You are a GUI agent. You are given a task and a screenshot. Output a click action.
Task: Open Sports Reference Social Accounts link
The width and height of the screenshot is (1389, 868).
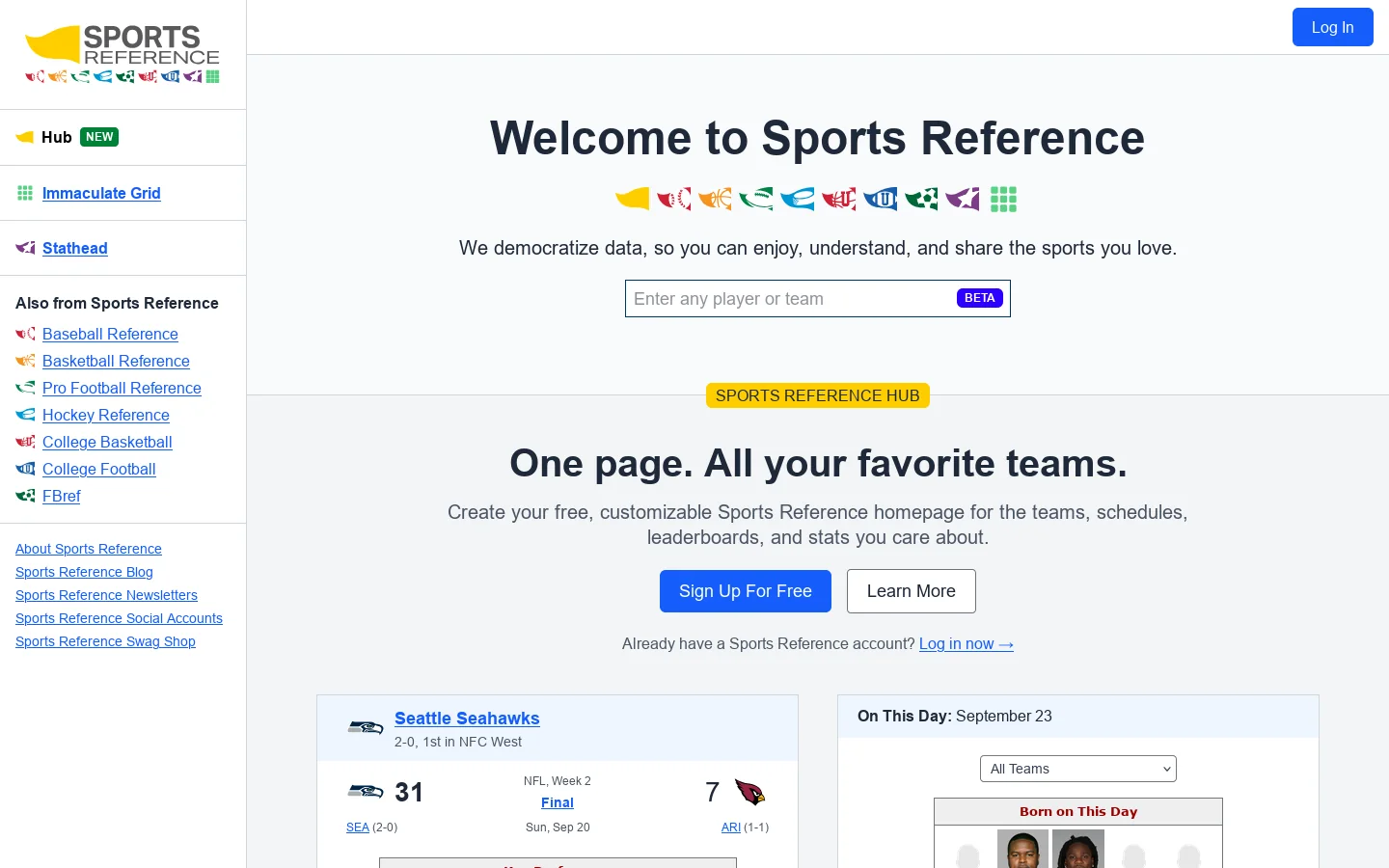pyautogui.click(x=119, y=618)
